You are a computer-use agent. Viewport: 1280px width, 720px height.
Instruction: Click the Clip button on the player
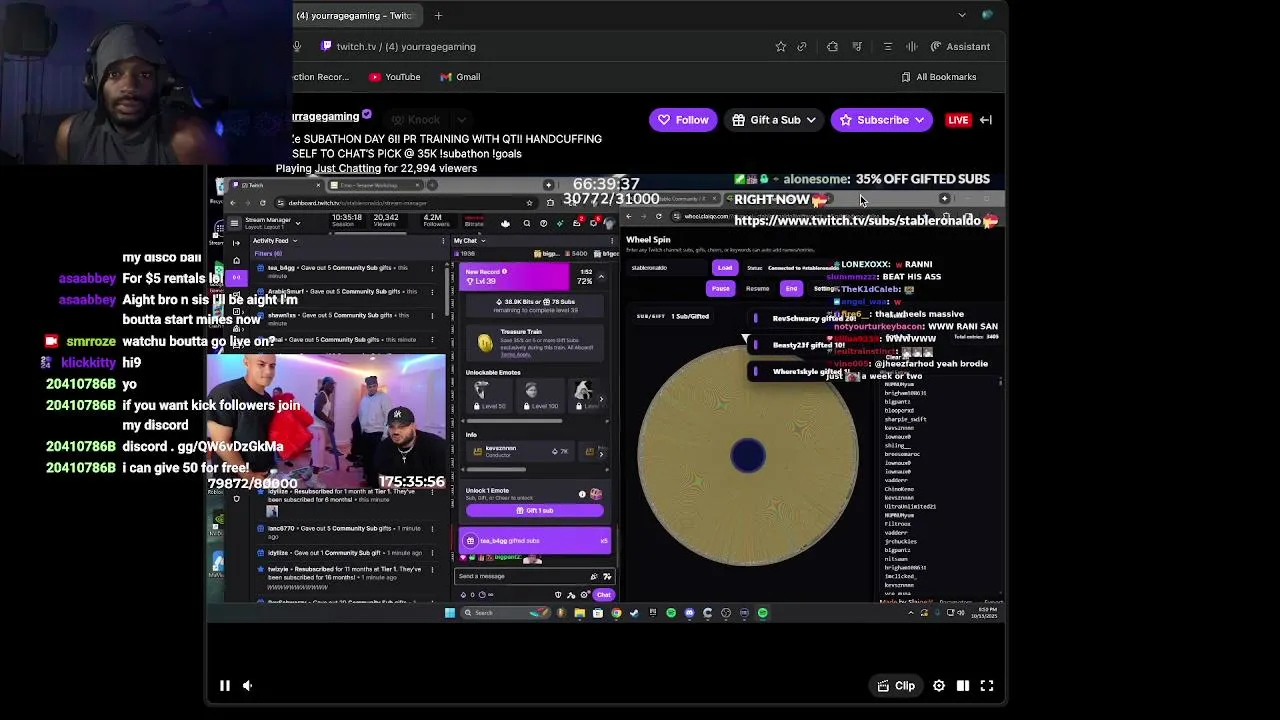(896, 686)
